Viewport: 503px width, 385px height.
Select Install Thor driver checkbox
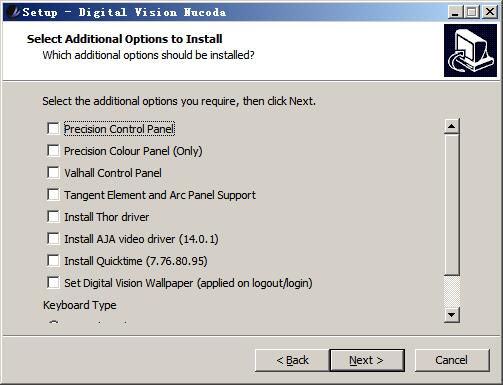coord(53,217)
